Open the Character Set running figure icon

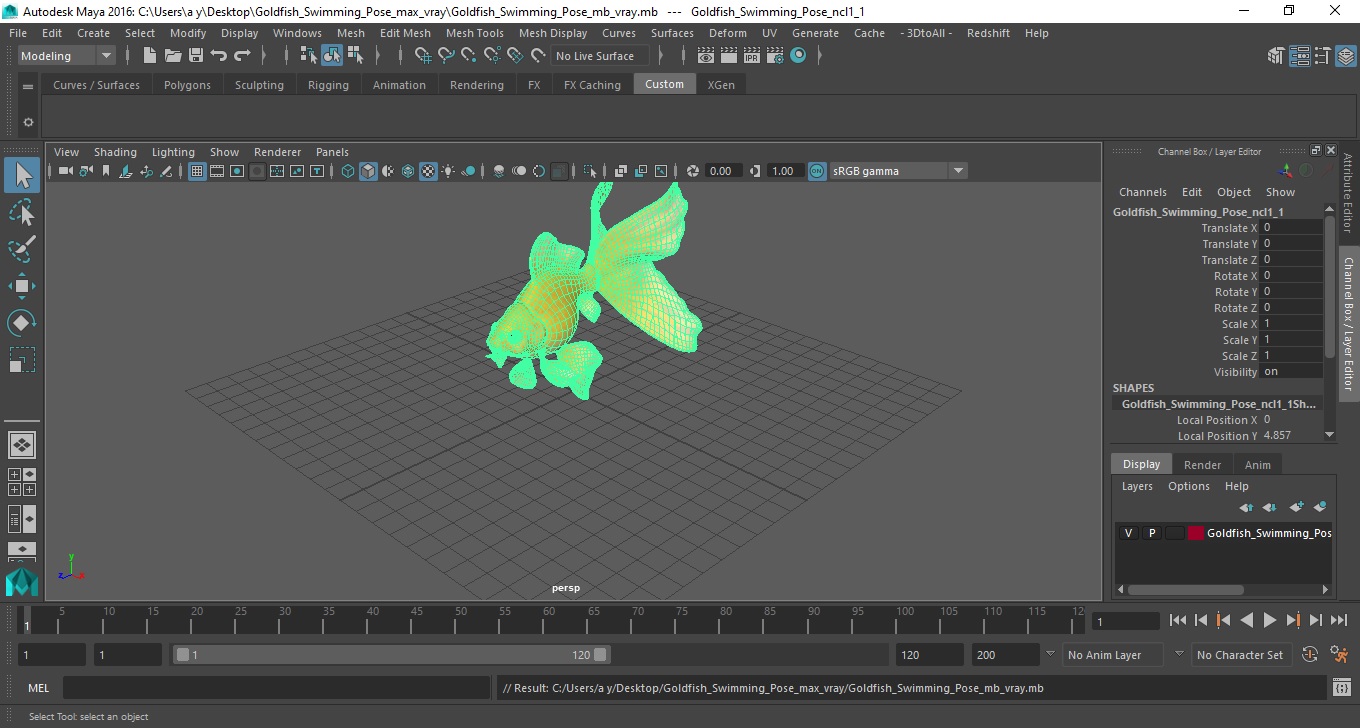tap(1339, 655)
